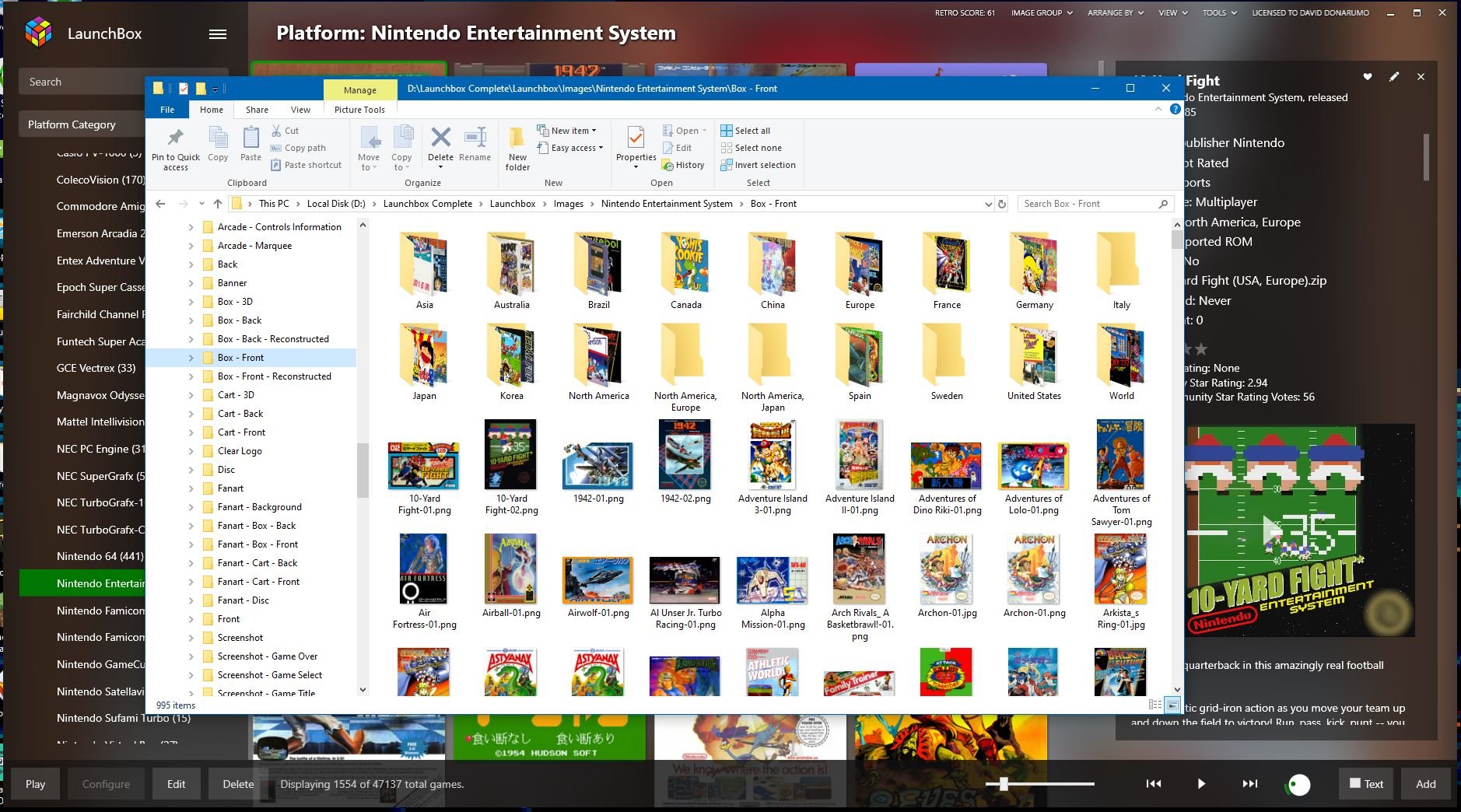Switch to large icons view button

point(1172,705)
